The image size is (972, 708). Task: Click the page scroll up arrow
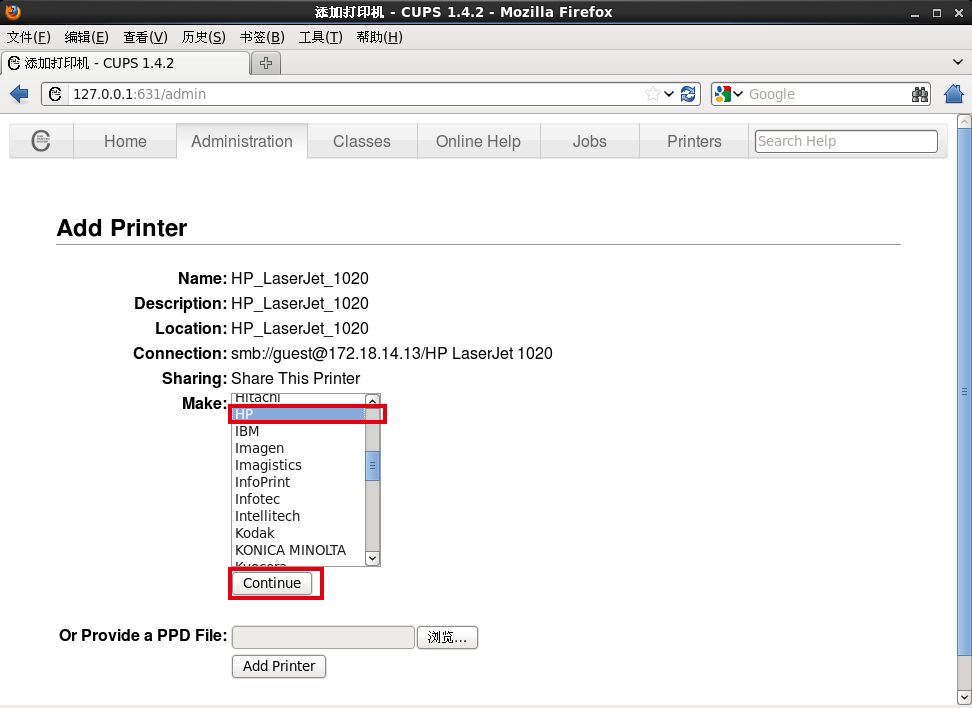[964, 122]
